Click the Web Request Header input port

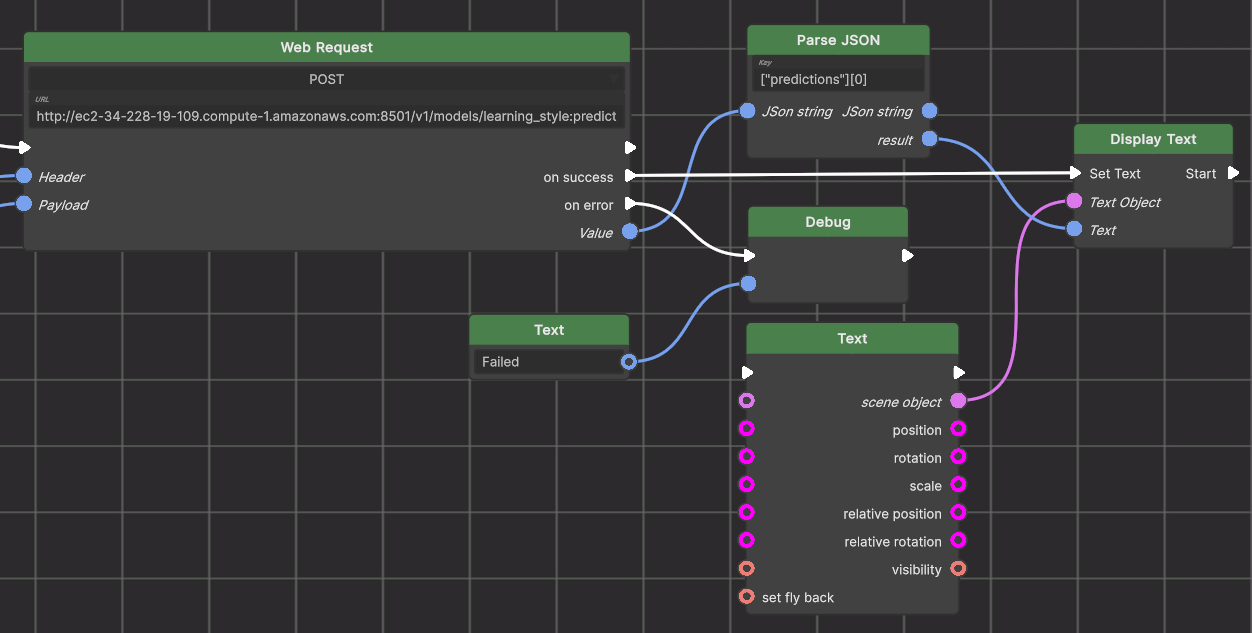coord(24,176)
